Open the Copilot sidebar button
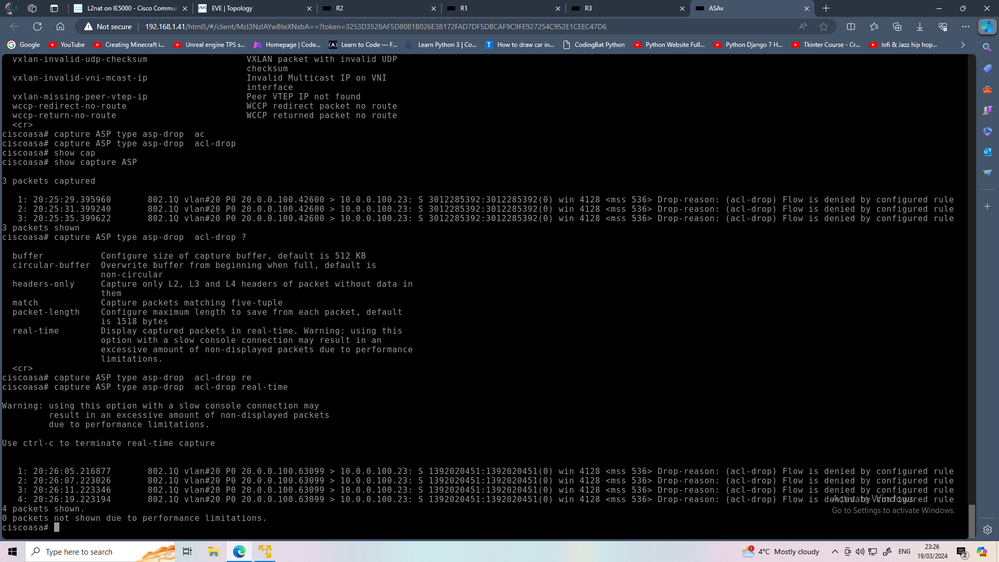The width and height of the screenshot is (999, 562). click(987, 27)
